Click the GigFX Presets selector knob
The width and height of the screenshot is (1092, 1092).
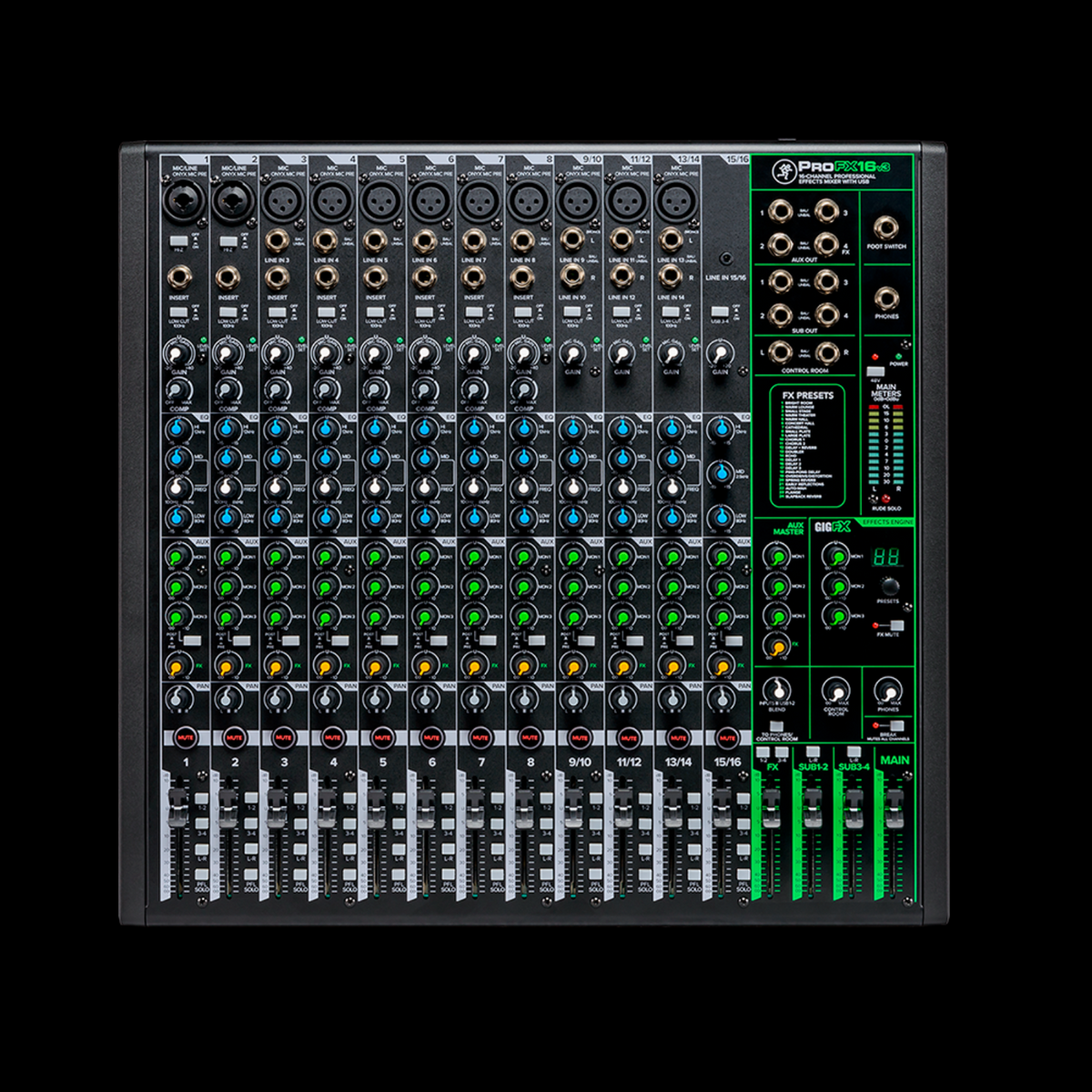coord(888,586)
